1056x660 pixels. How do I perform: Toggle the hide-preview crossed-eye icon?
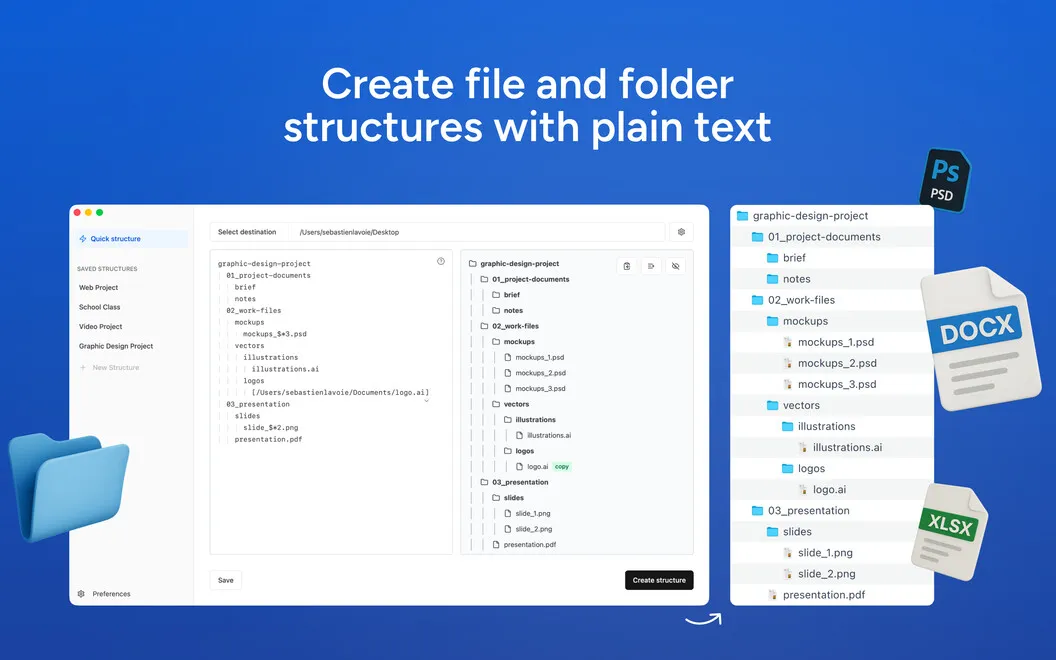[675, 266]
